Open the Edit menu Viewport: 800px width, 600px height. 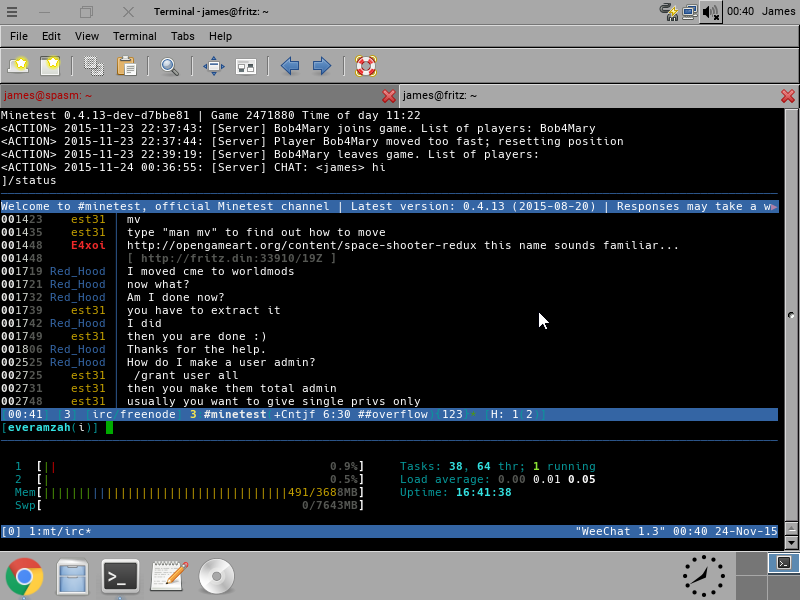pos(53,36)
